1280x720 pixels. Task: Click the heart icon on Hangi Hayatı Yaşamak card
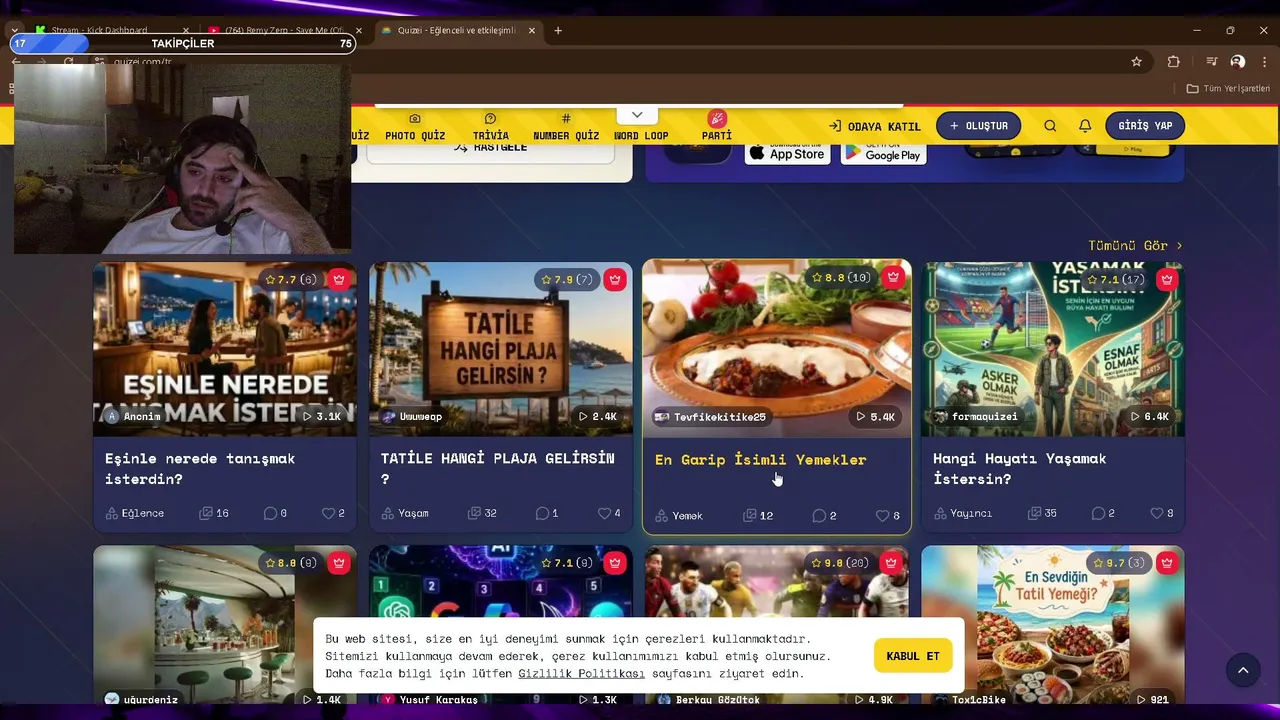(x=1156, y=513)
